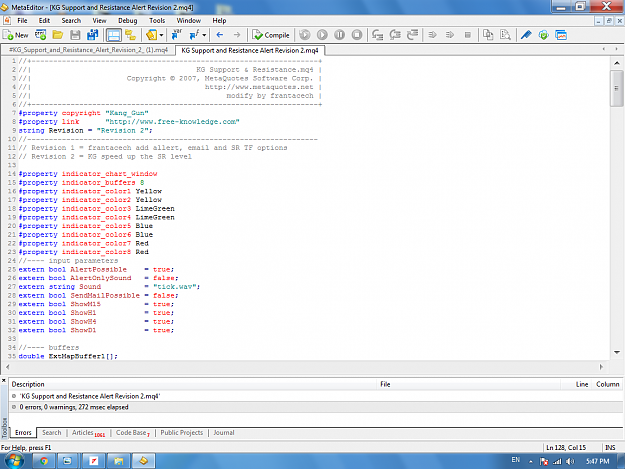This screenshot has height=469, width=625.
Task: Start debugging with the play icon
Action: coord(305,35)
